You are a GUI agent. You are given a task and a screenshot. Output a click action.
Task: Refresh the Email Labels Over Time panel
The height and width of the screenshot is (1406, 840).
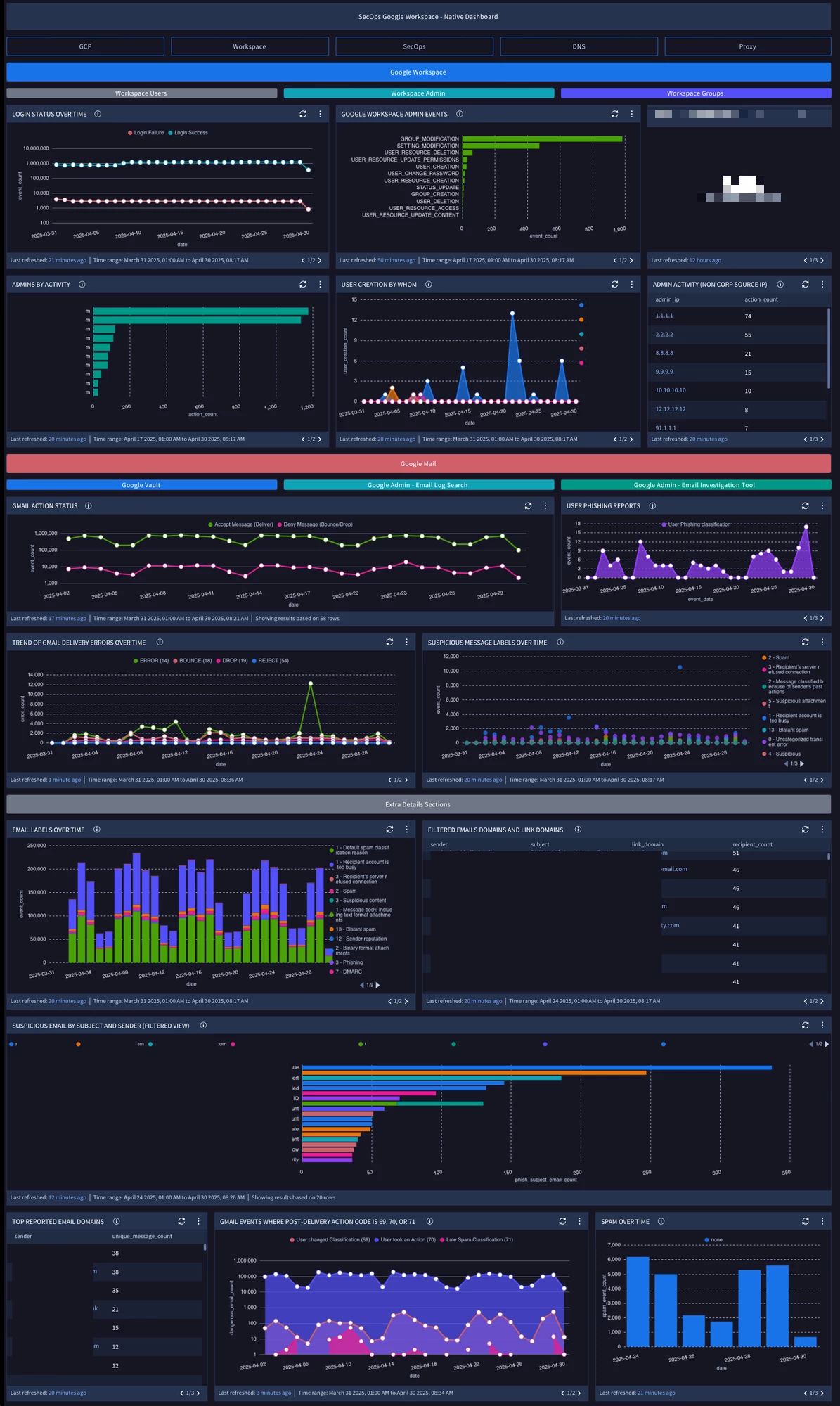point(389,830)
